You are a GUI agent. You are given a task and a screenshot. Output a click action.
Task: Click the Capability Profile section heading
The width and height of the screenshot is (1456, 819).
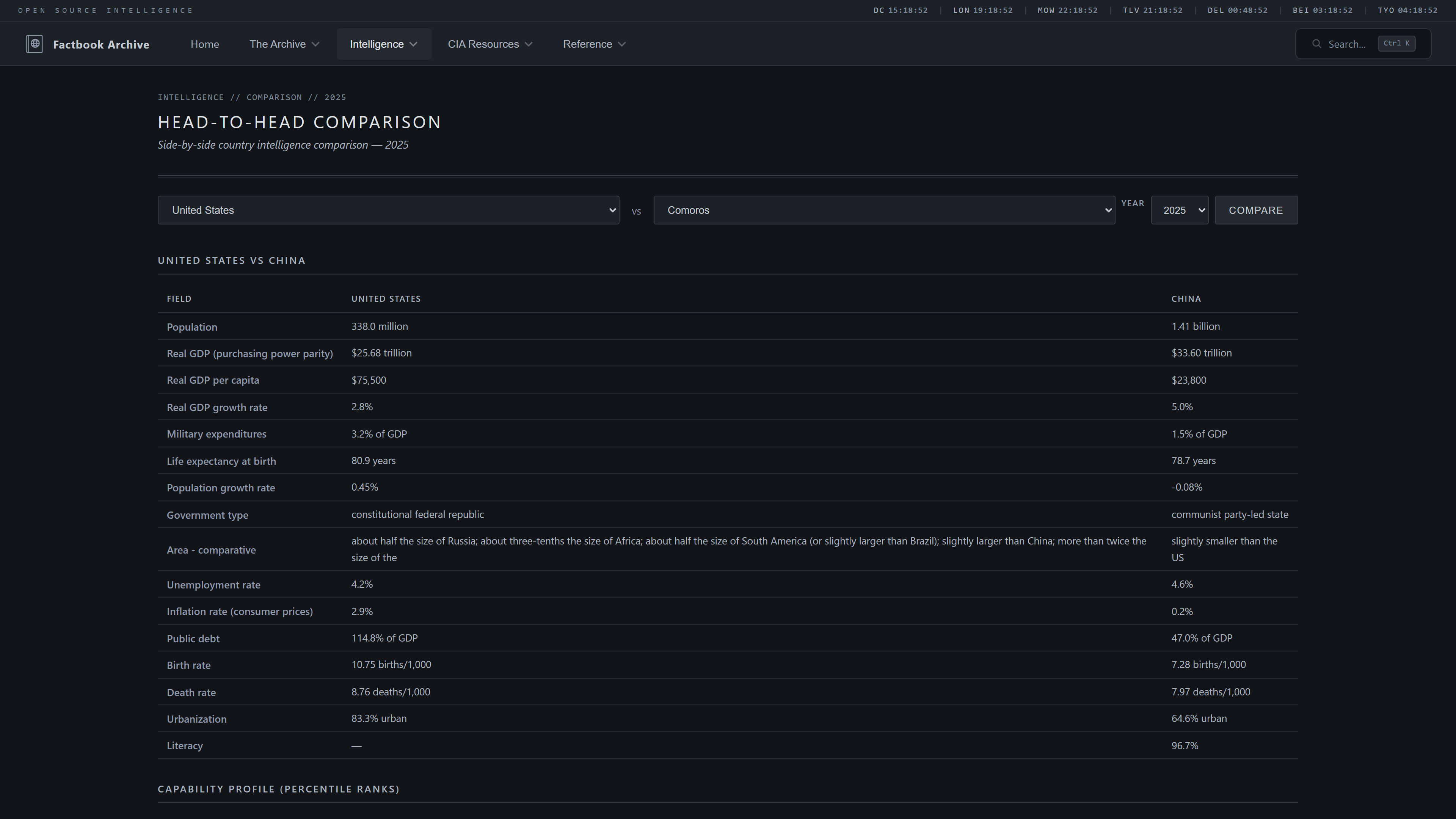279,789
